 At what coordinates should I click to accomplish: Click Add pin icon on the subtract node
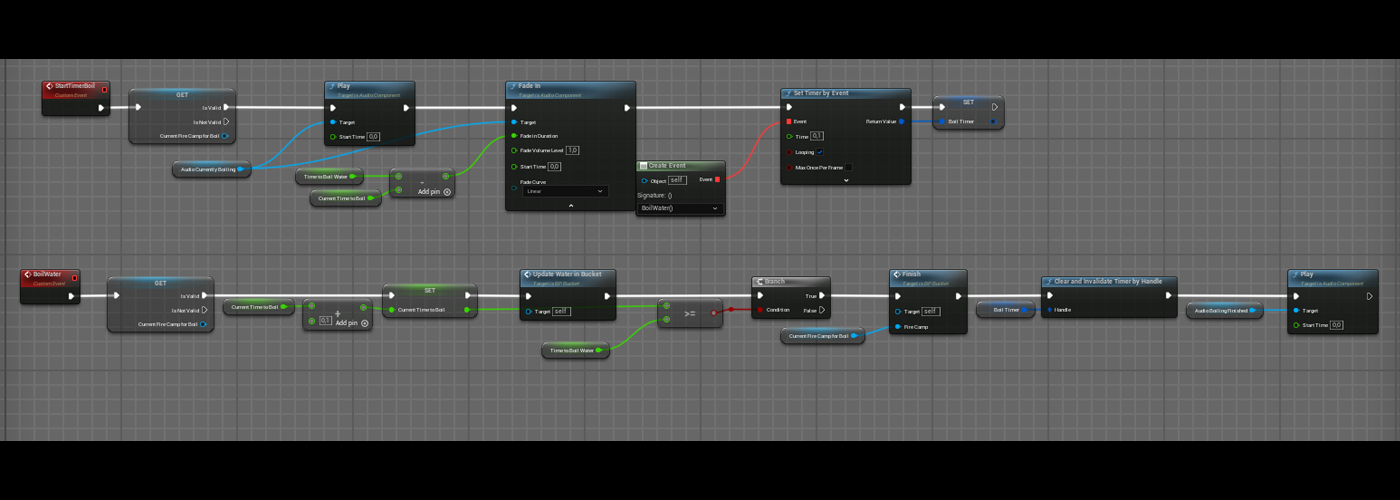click(x=447, y=192)
